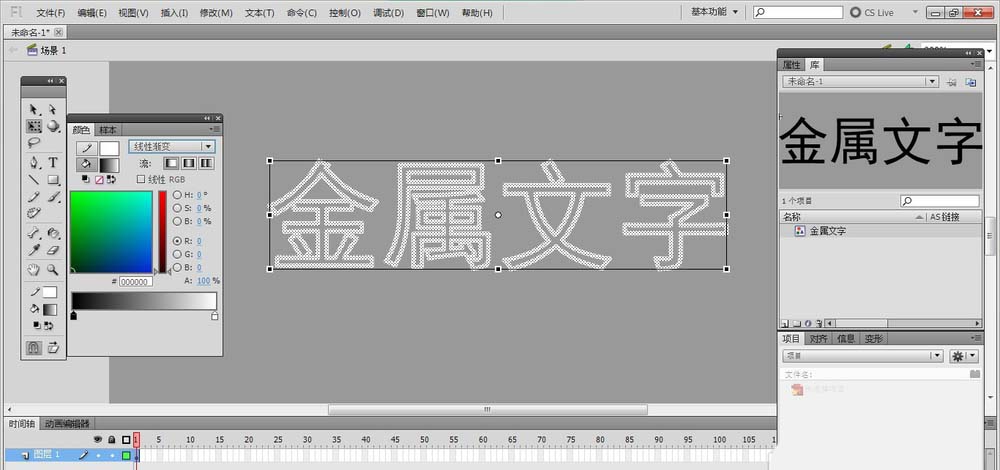Select the Free Transform tool
This screenshot has height=470, width=1000.
34,126
